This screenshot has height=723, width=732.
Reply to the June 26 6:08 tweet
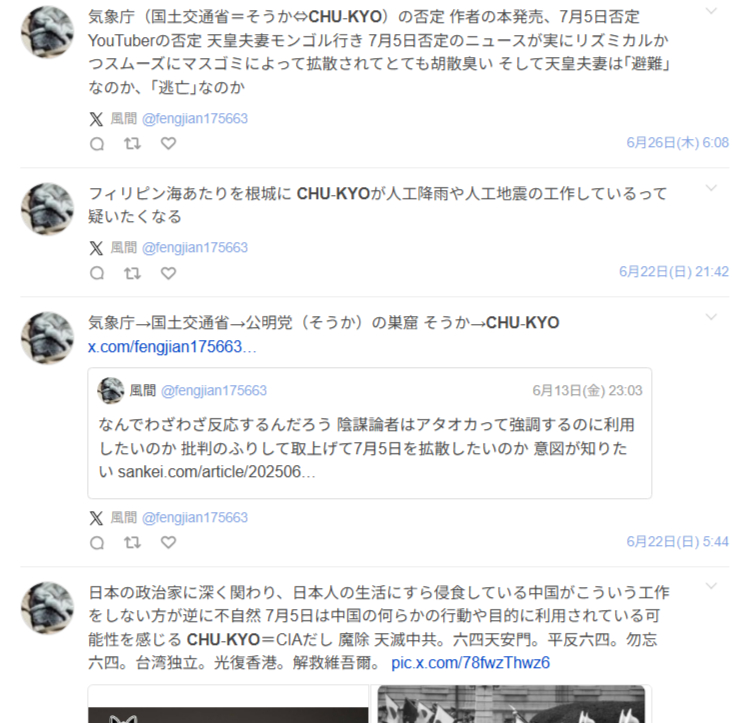point(97,144)
